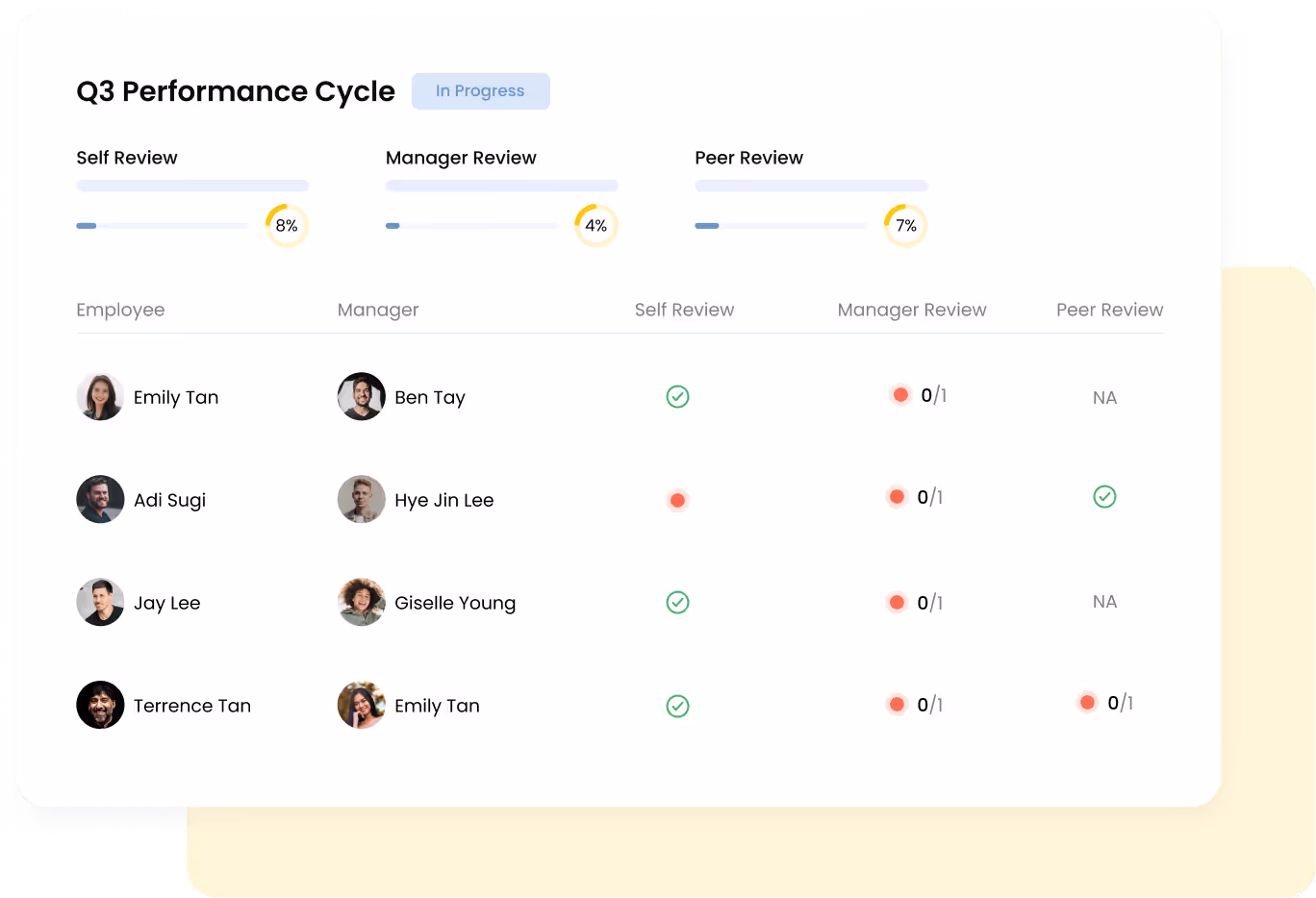
Task: Open Adi Sugi's avatar photo
Action: click(100, 499)
